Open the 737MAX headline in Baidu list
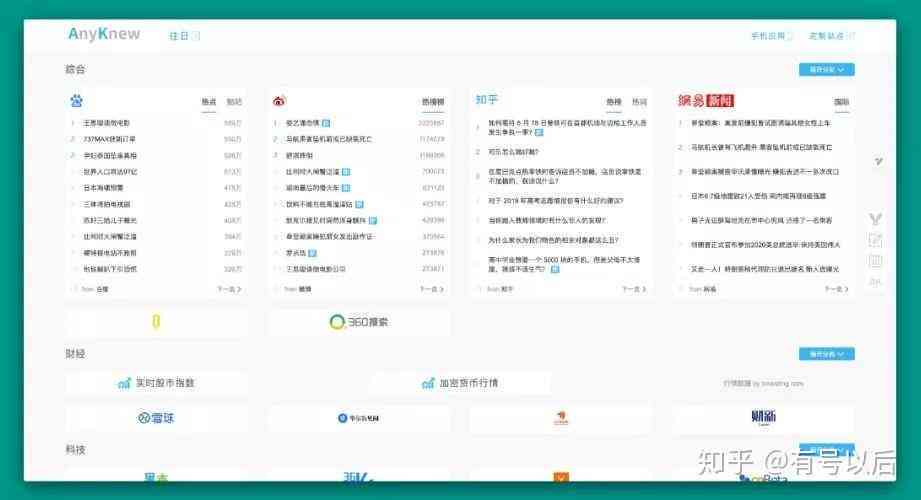This screenshot has width=921, height=500. (109, 139)
